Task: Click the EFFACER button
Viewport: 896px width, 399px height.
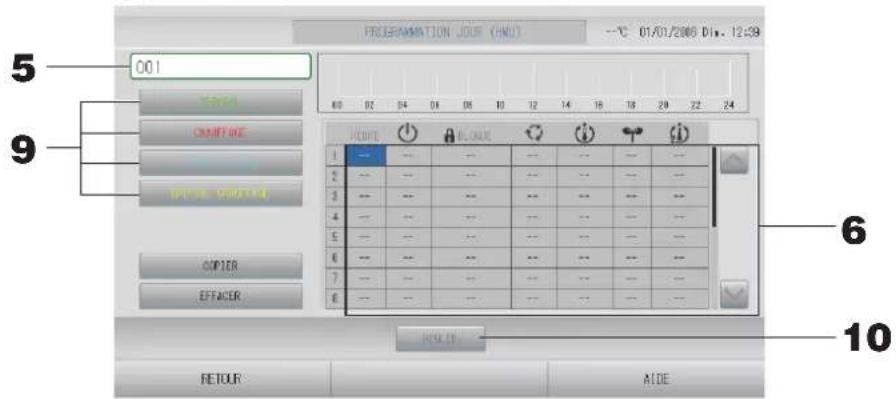Action: coord(221,297)
